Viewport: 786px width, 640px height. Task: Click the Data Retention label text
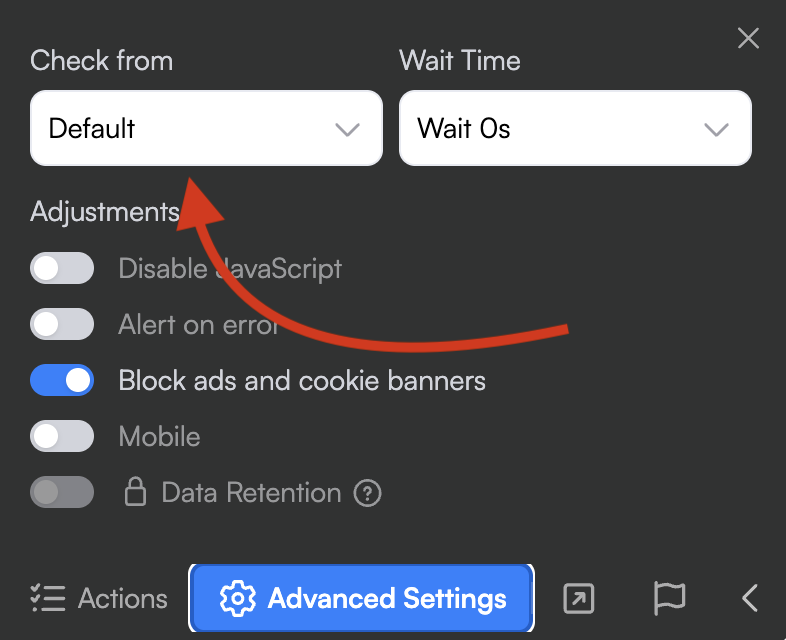[x=251, y=493]
